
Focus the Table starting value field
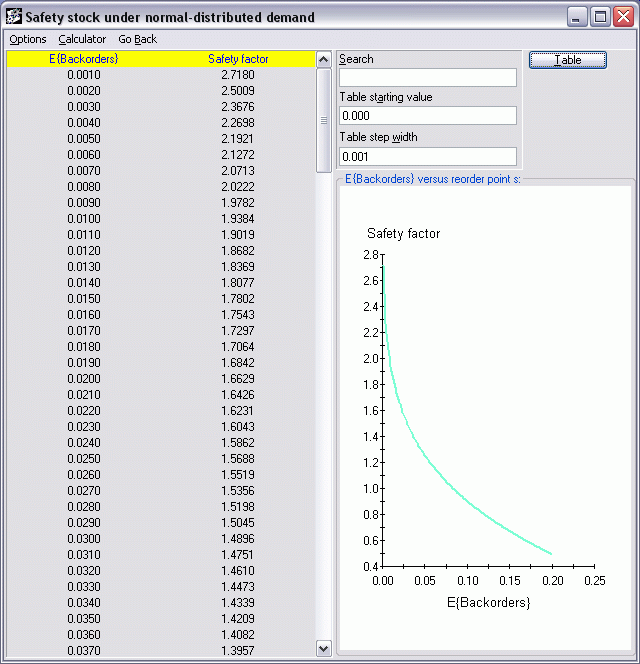tap(428, 116)
